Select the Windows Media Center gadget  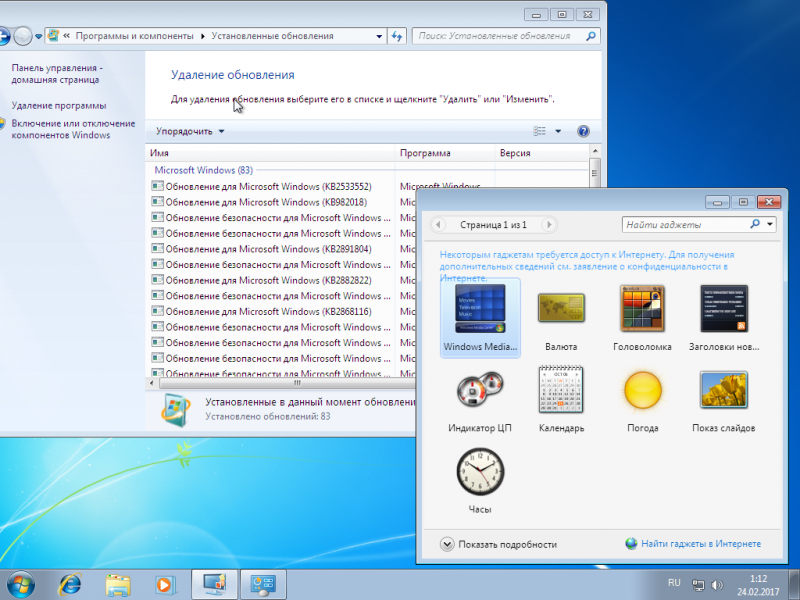pyautogui.click(x=480, y=318)
